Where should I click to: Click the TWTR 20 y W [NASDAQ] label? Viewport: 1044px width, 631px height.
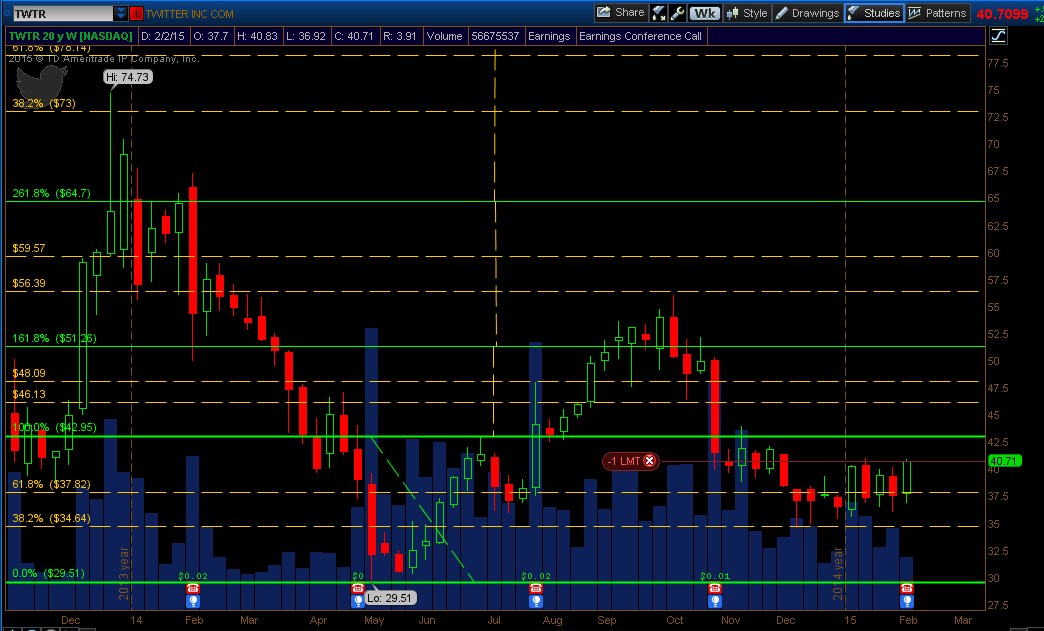click(x=71, y=36)
